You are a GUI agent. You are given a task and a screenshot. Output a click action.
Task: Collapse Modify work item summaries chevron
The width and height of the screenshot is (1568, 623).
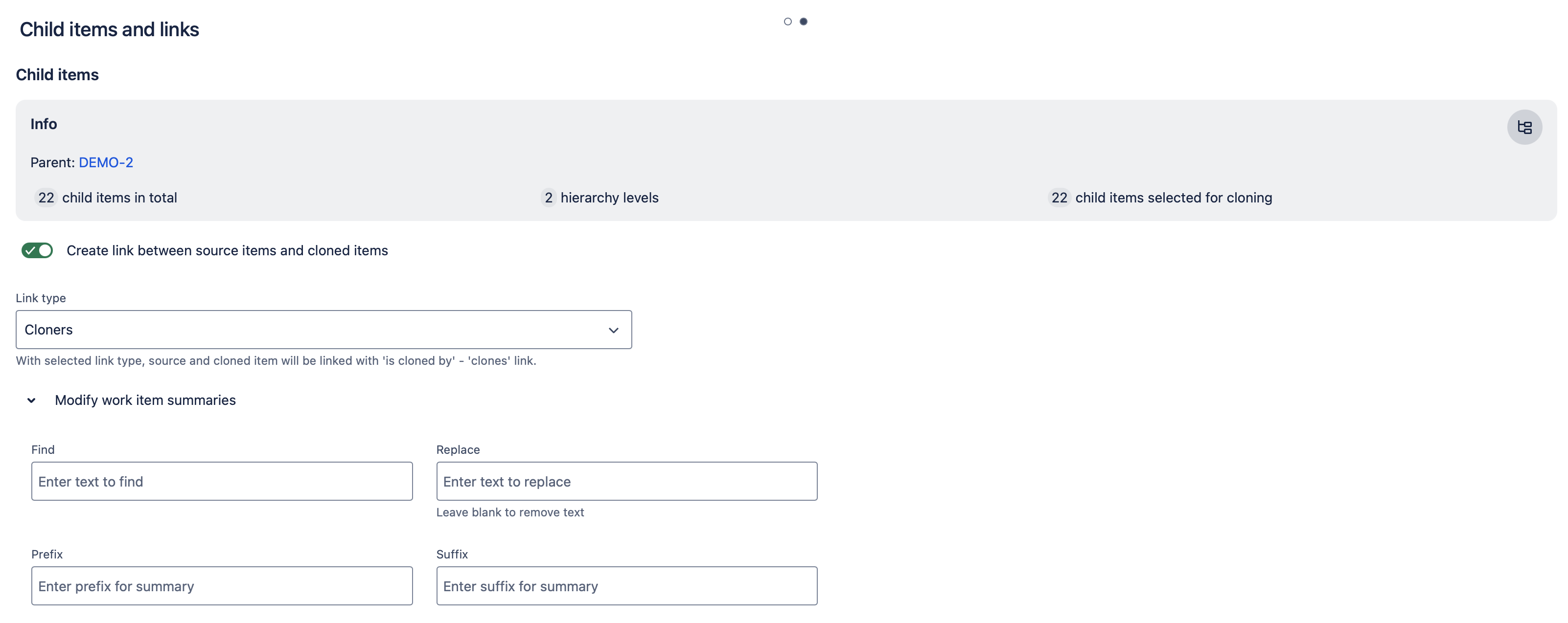coord(32,400)
